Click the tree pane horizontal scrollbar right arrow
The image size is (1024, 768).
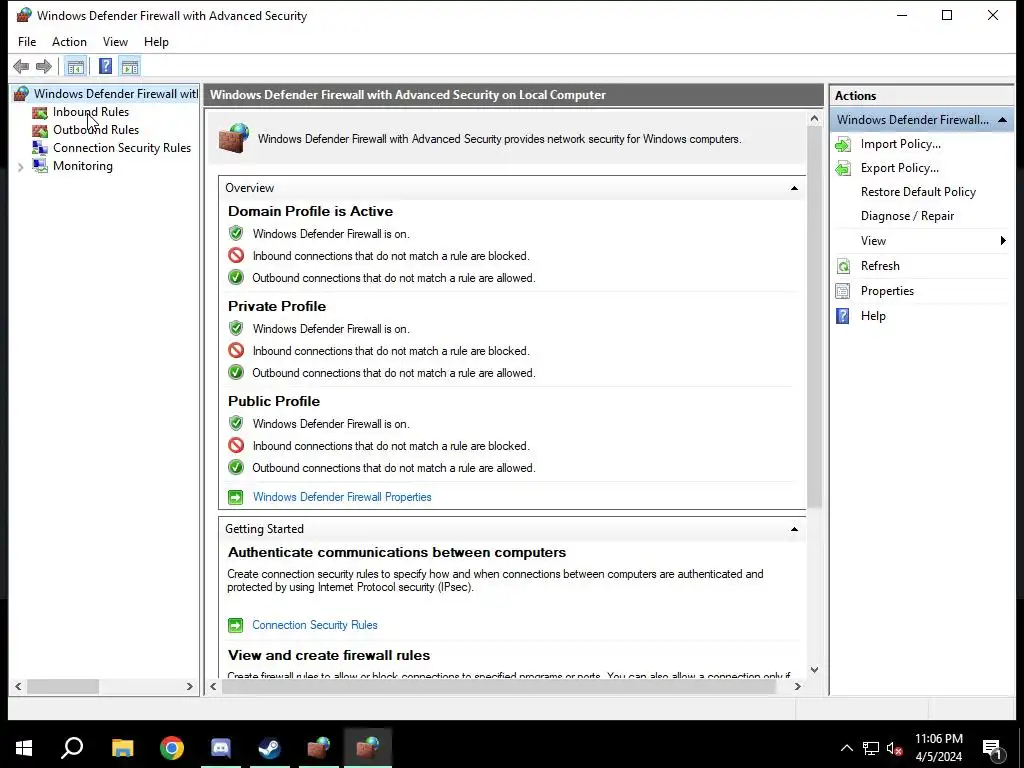(189, 686)
